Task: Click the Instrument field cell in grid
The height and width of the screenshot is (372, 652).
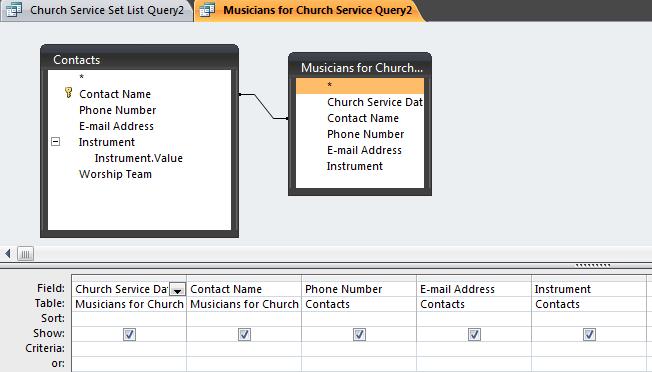Action: pos(589,289)
